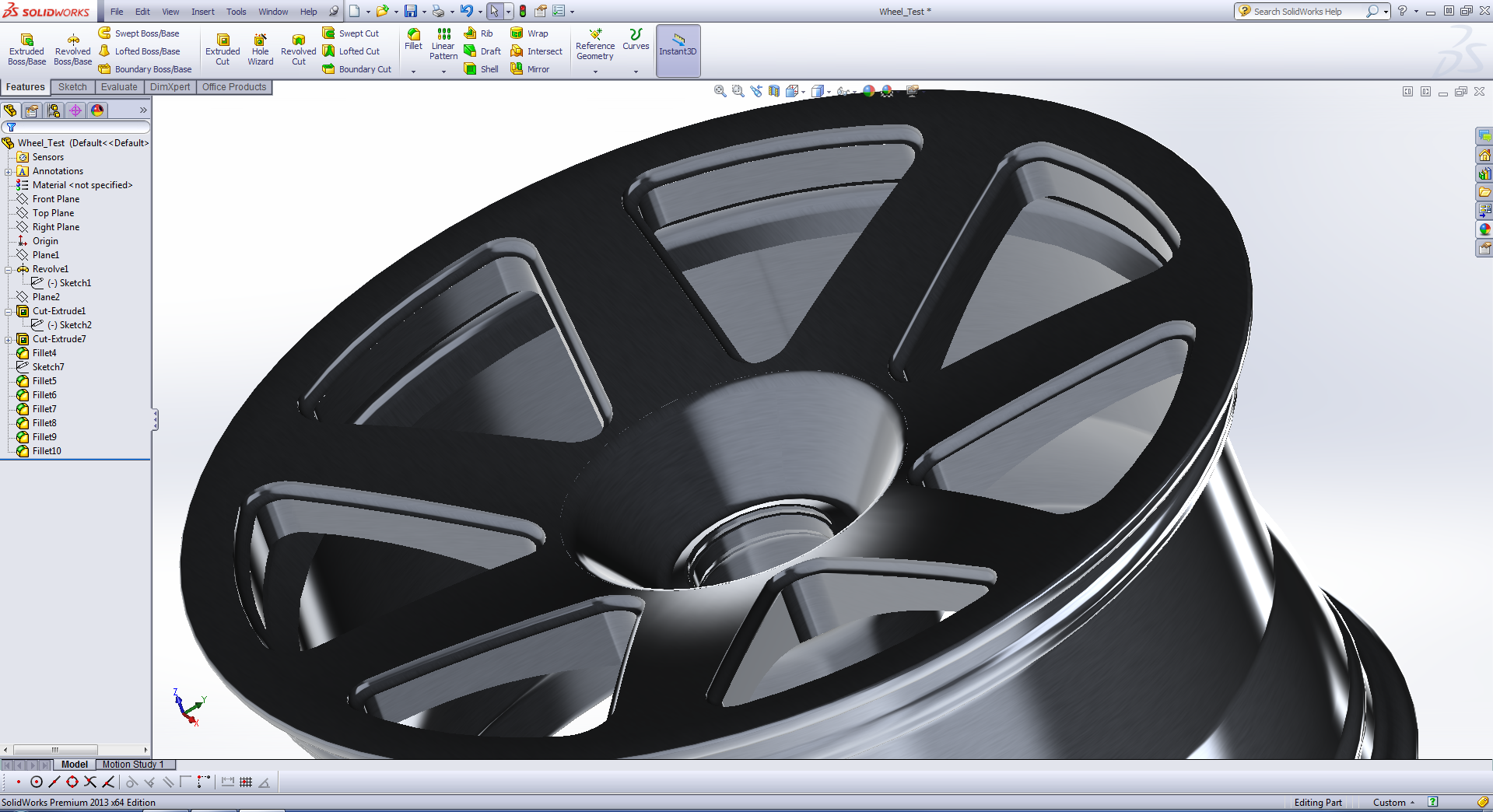Click the Rebuild traffic light icon
The width and height of the screenshot is (1493, 812).
click(x=523, y=11)
